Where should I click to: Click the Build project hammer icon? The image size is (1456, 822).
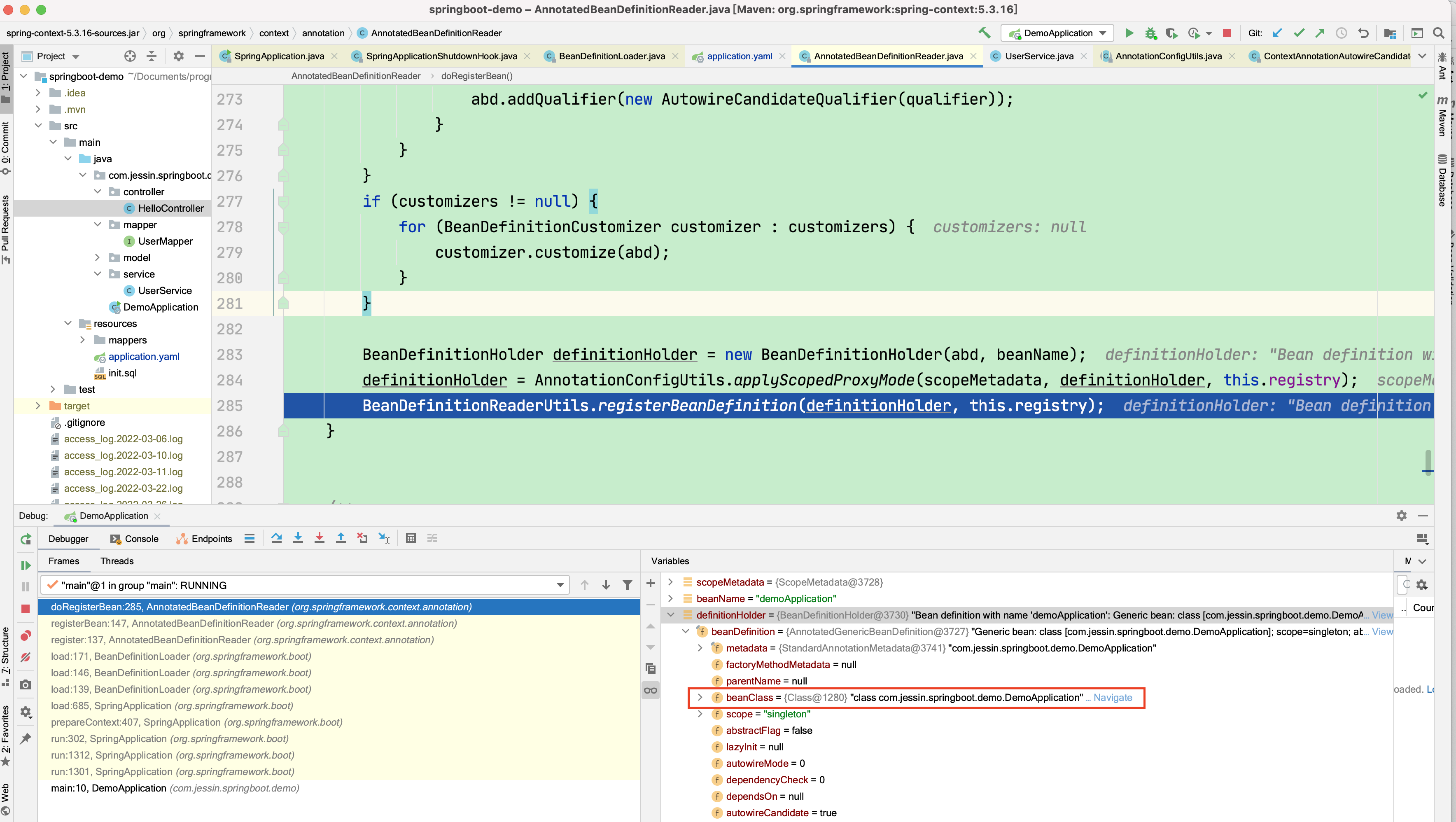[x=984, y=33]
